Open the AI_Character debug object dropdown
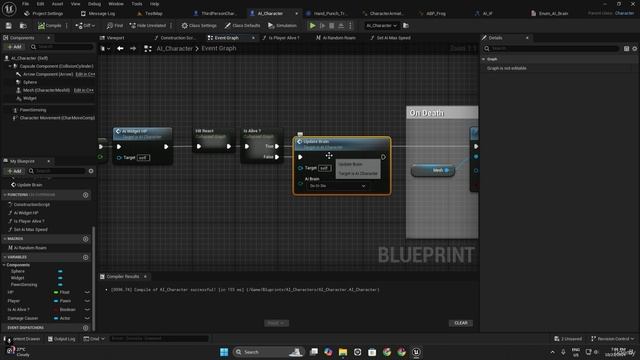Screen dimensions: 640x360 click(x=381, y=25)
